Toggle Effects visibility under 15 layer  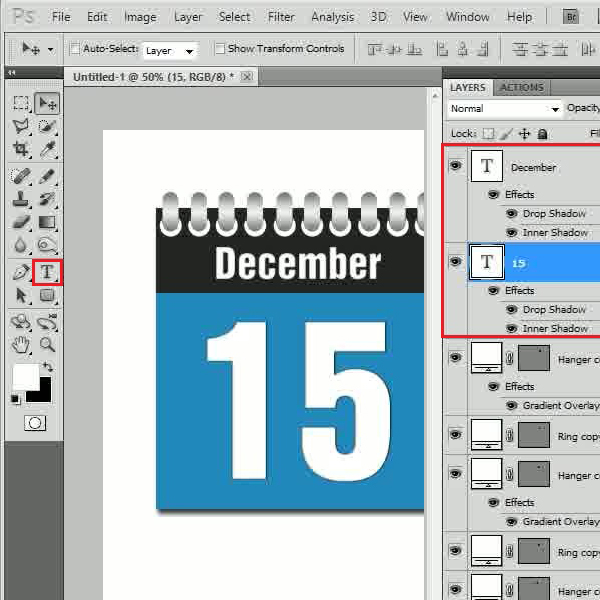coord(493,291)
